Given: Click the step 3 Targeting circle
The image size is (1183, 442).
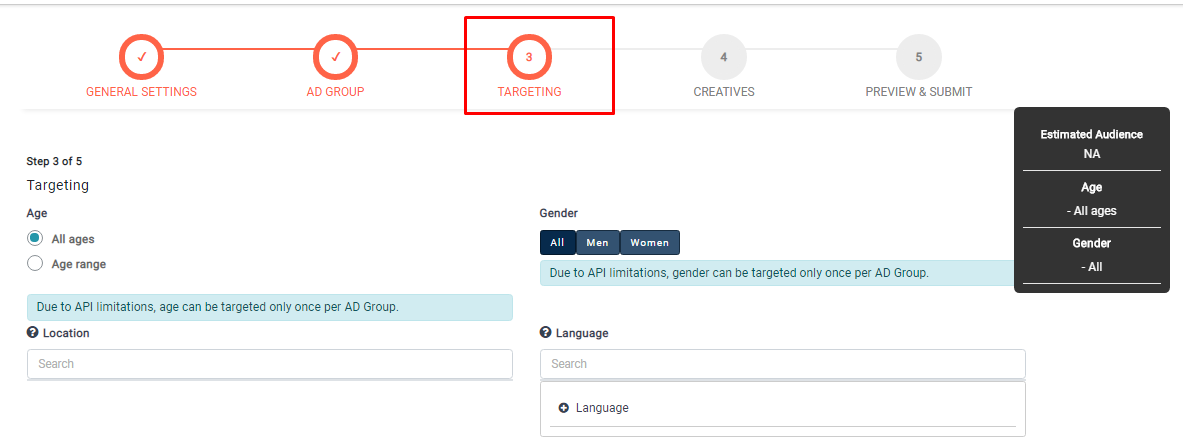Looking at the screenshot, I should (x=529, y=57).
